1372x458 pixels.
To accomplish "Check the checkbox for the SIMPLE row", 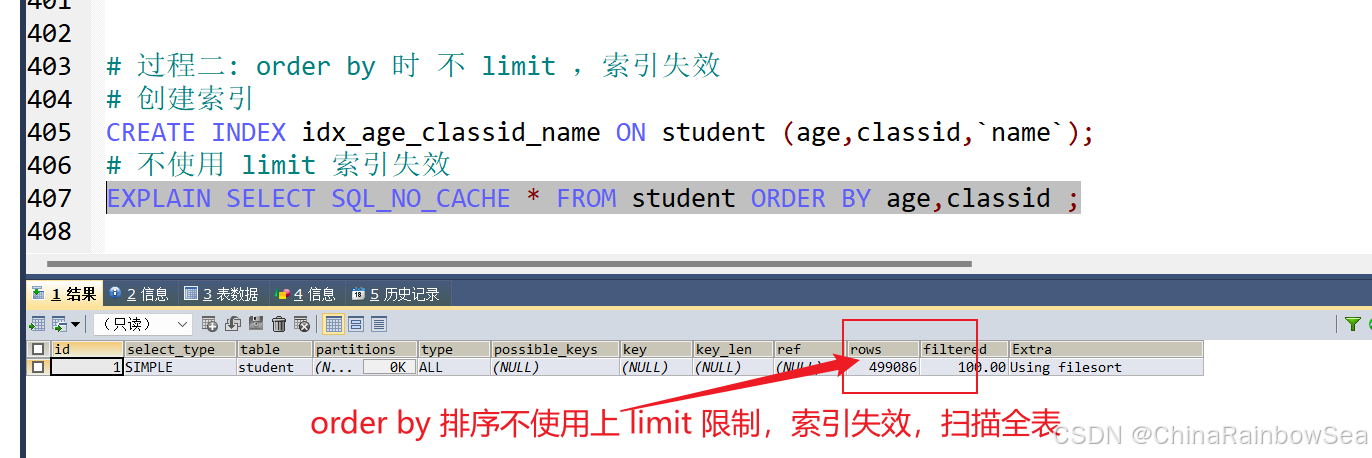I will click(38, 367).
